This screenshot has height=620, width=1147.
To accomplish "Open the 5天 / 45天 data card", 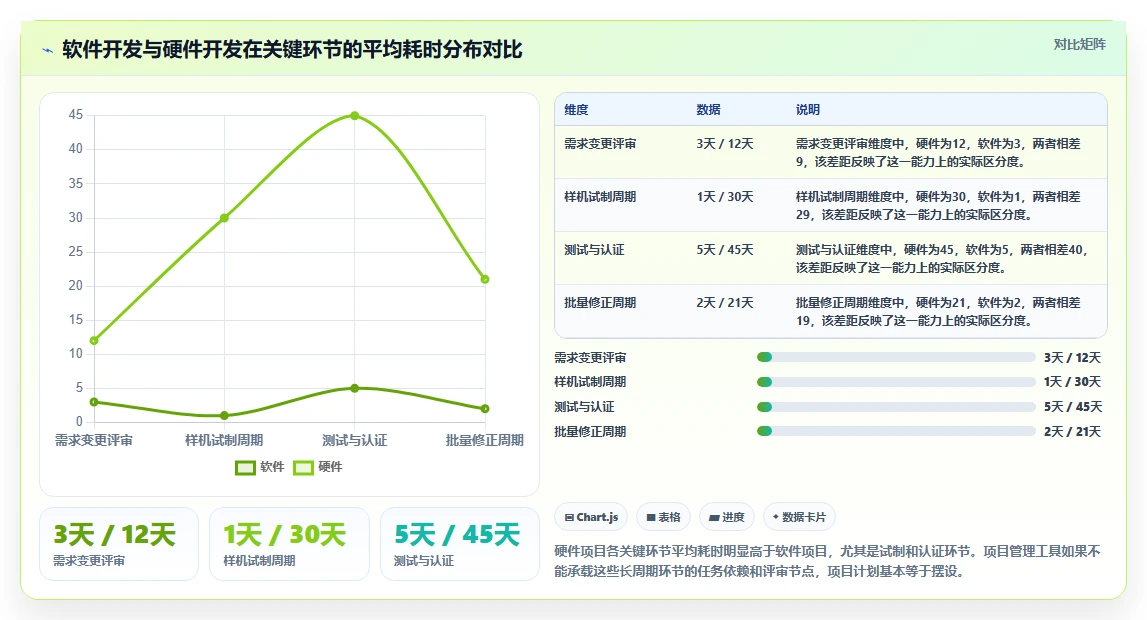I will [460, 544].
